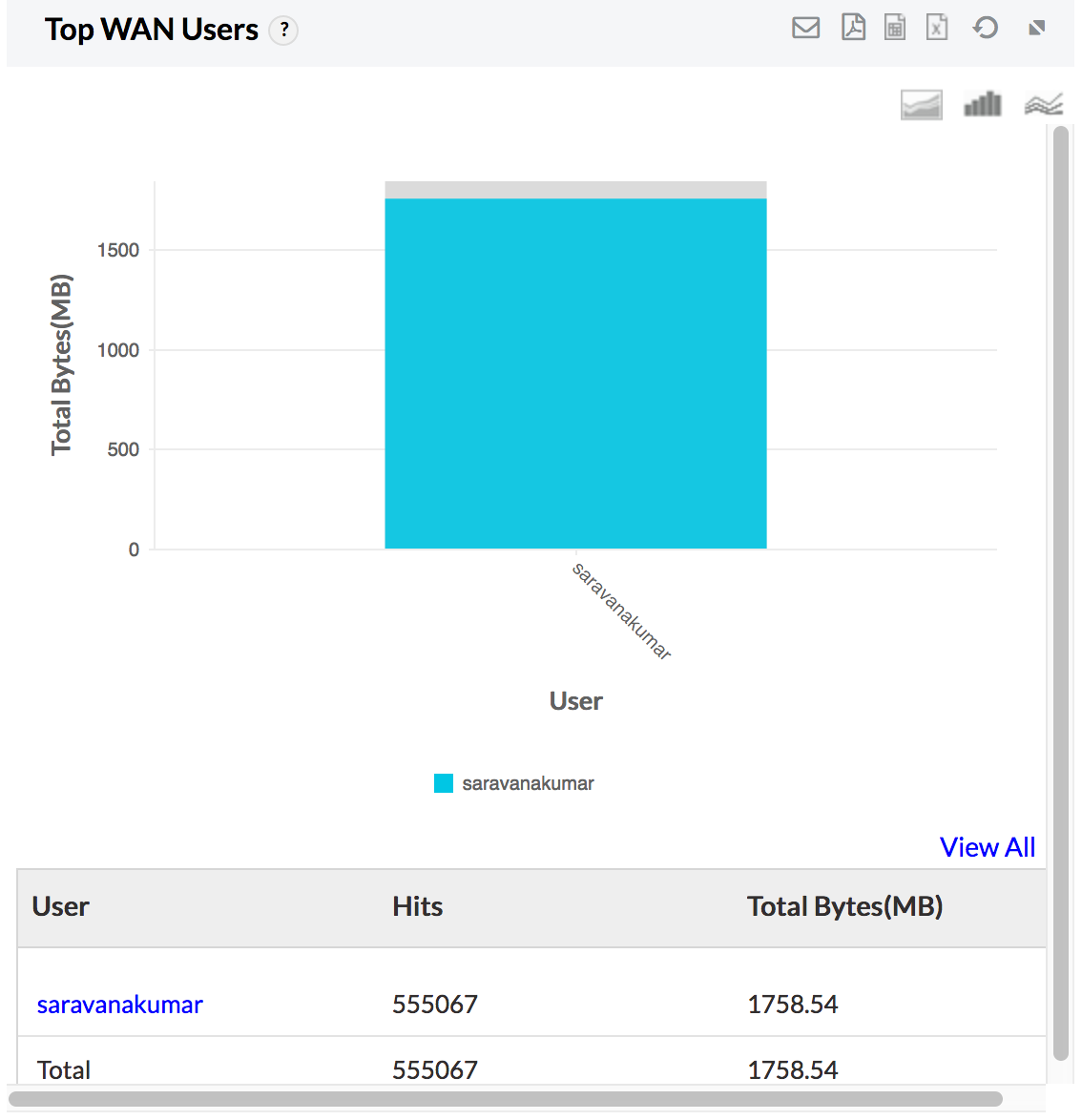Screen dimensions: 1082x1120
Task: Maximize the widget with the expand icon
Action: pos(1037,28)
